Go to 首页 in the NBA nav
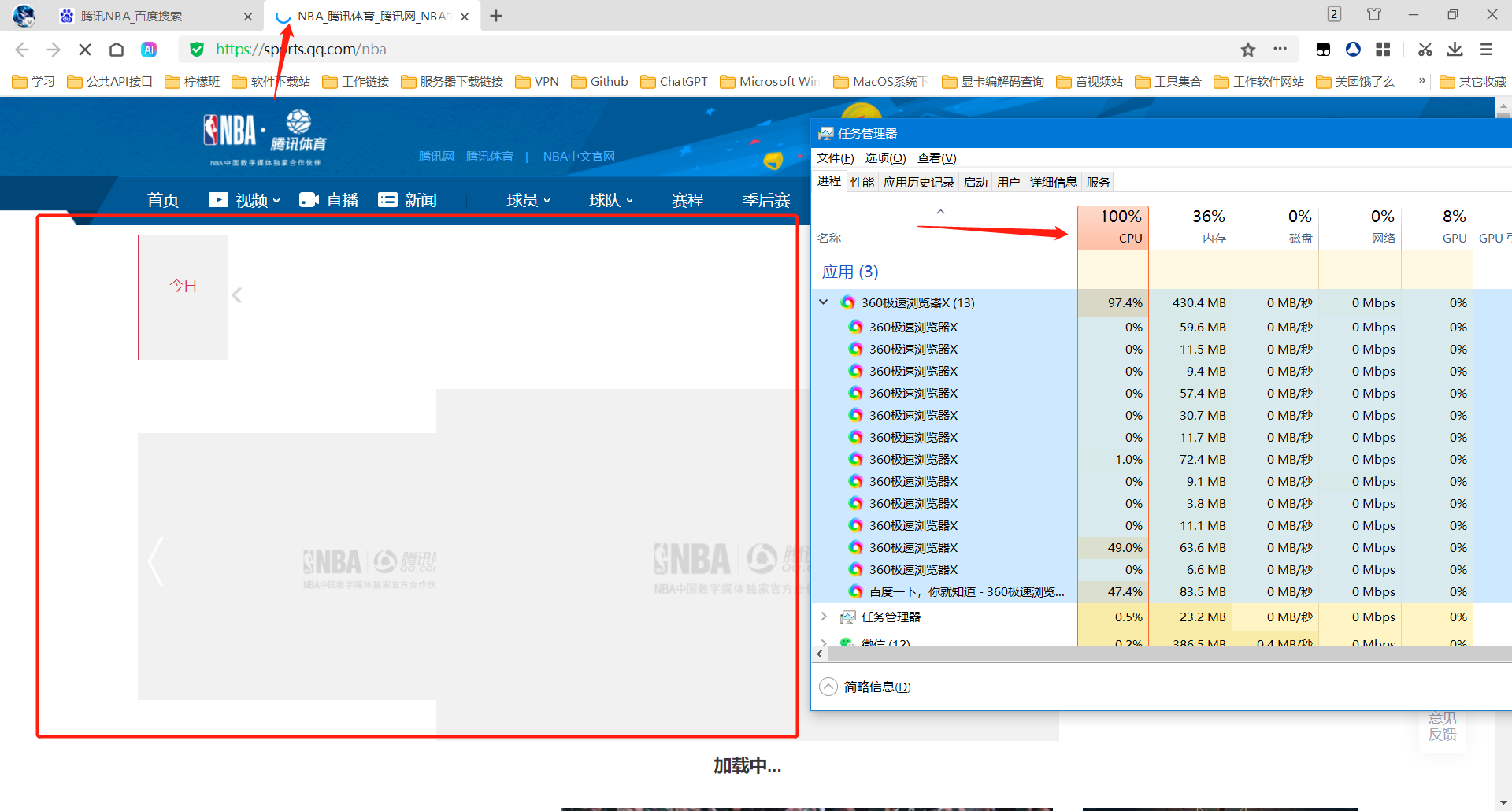Image resolution: width=1512 pixels, height=811 pixels. point(163,200)
